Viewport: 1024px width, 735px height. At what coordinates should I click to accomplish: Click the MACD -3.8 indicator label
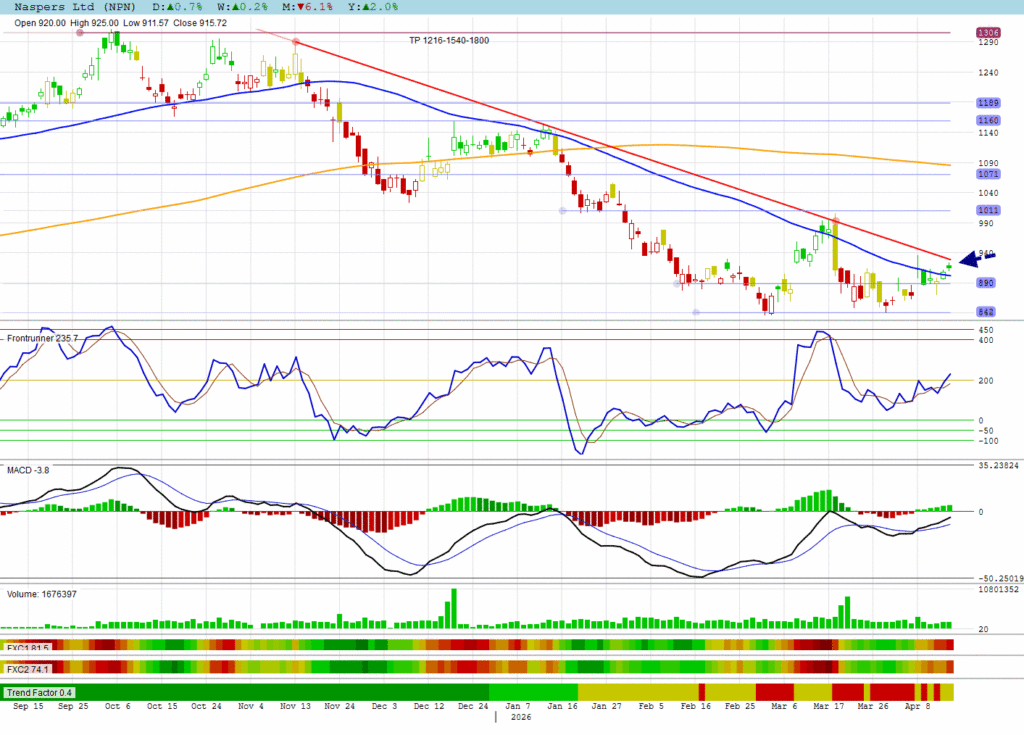(x=29, y=469)
